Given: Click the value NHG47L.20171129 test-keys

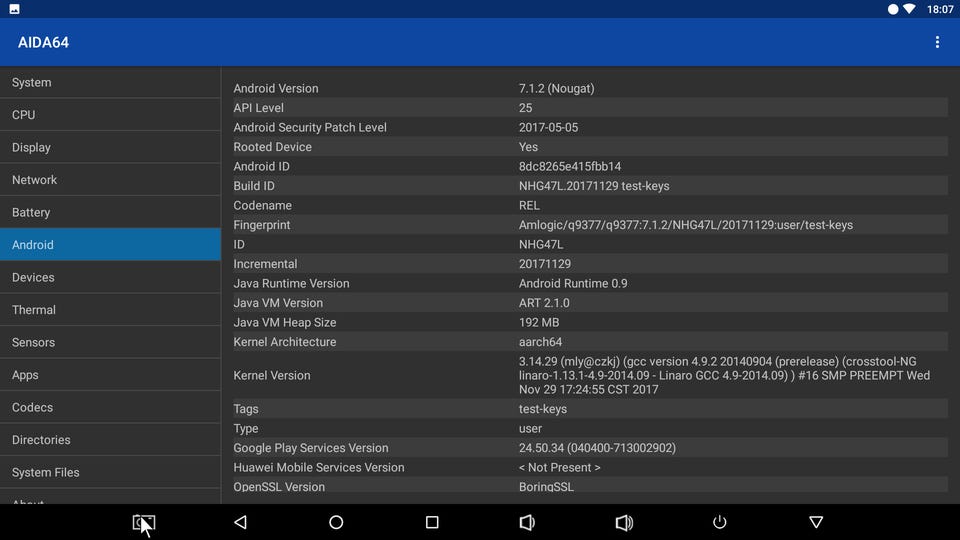Looking at the screenshot, I should pos(594,186).
